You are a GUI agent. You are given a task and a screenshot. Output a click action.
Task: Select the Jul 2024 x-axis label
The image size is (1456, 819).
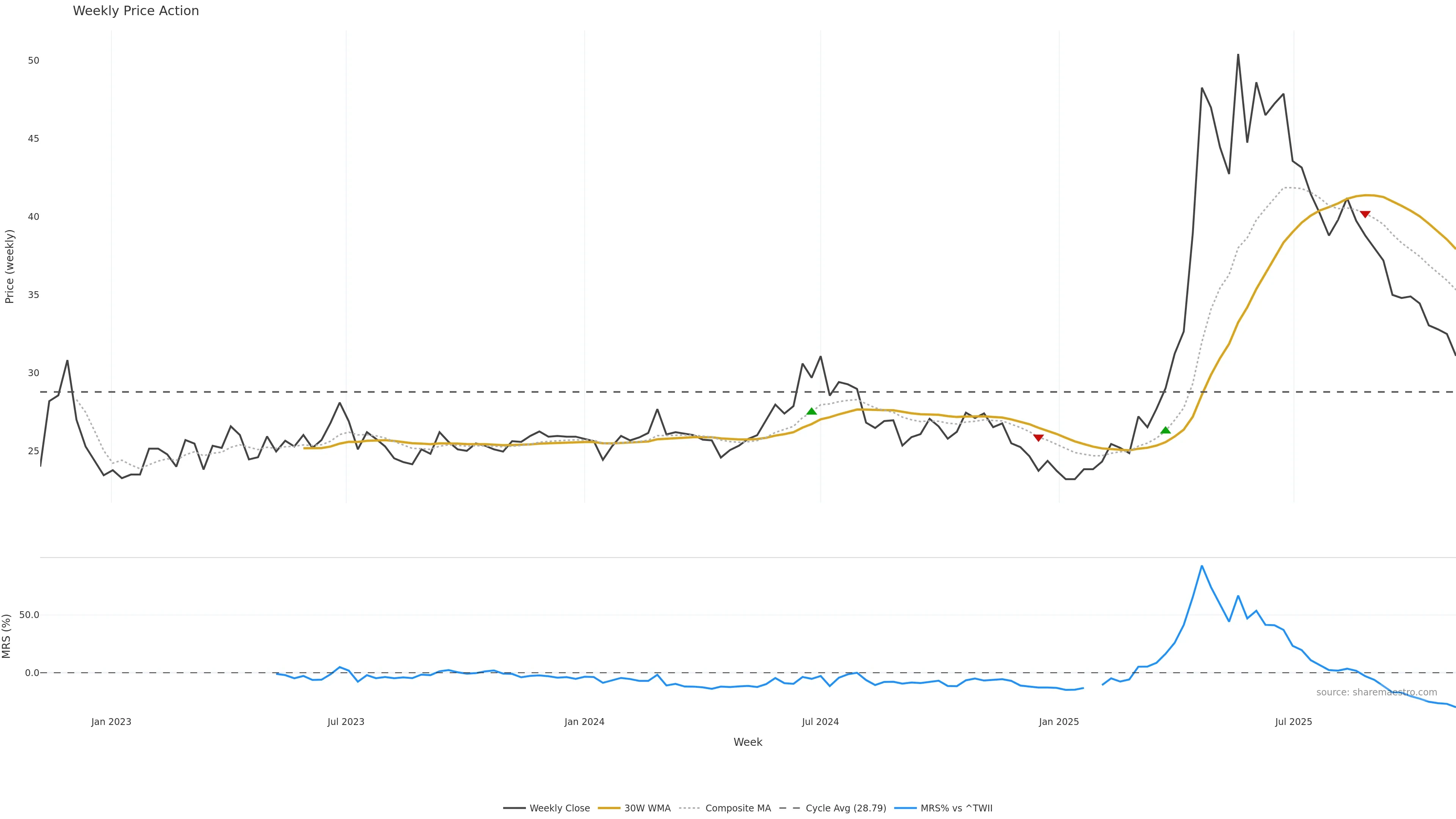[x=820, y=722]
